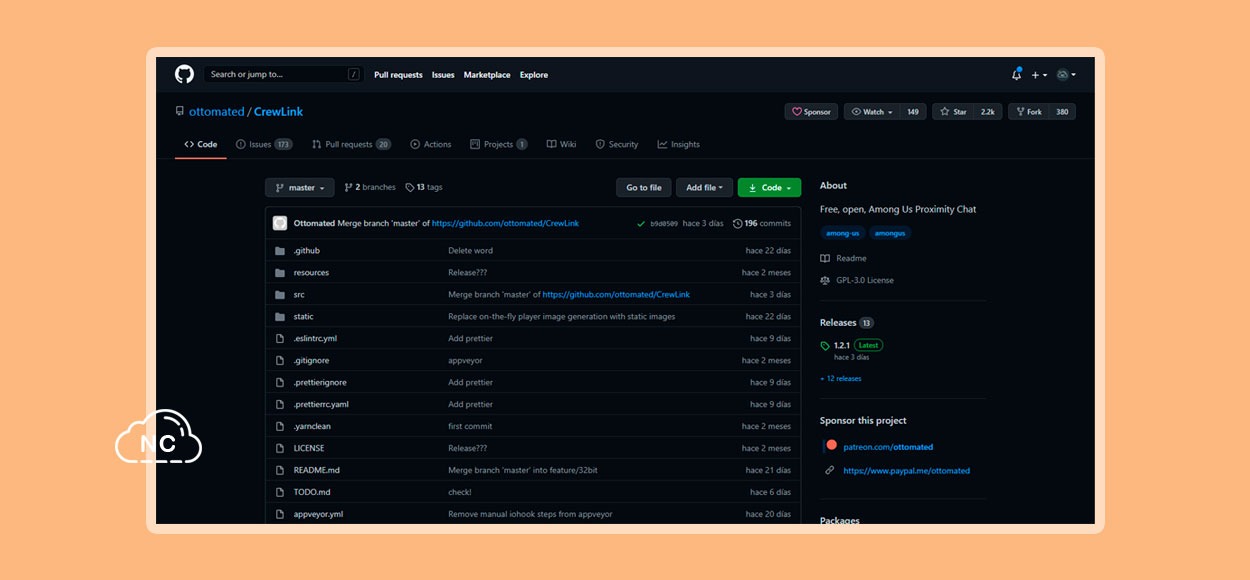Open the resources folder
1250x580 pixels.
pos(311,272)
